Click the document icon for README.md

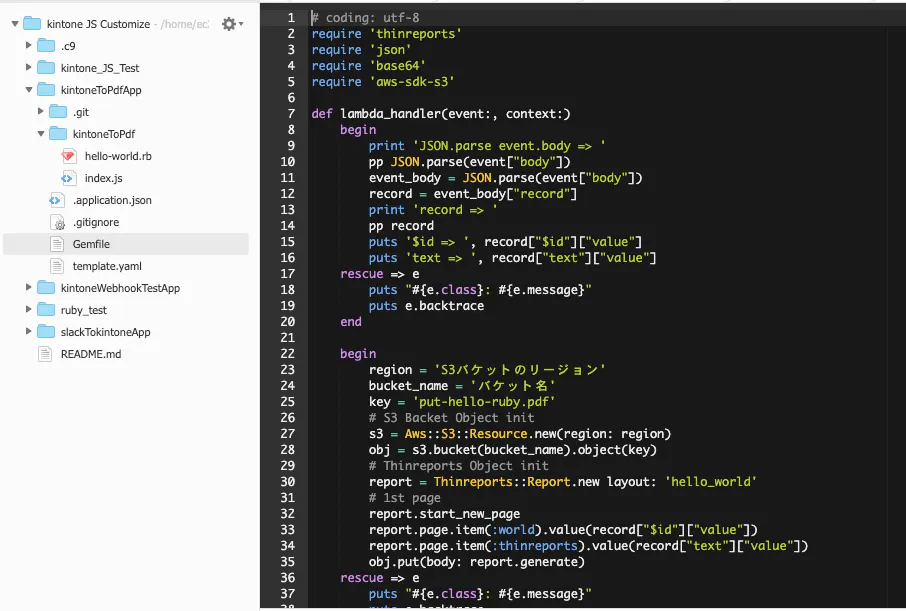(x=44, y=354)
